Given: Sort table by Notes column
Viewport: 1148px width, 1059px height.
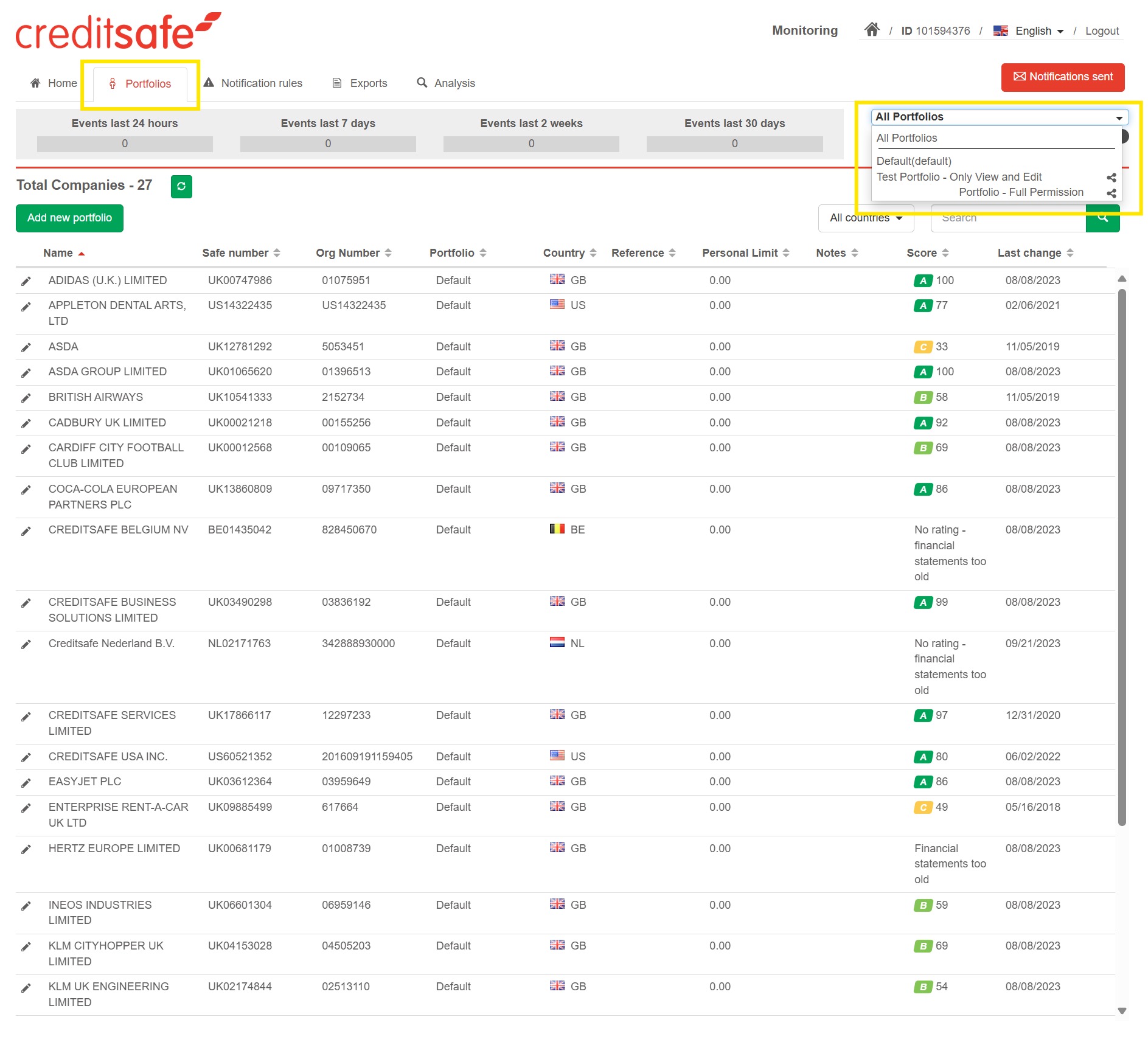Looking at the screenshot, I should [837, 253].
